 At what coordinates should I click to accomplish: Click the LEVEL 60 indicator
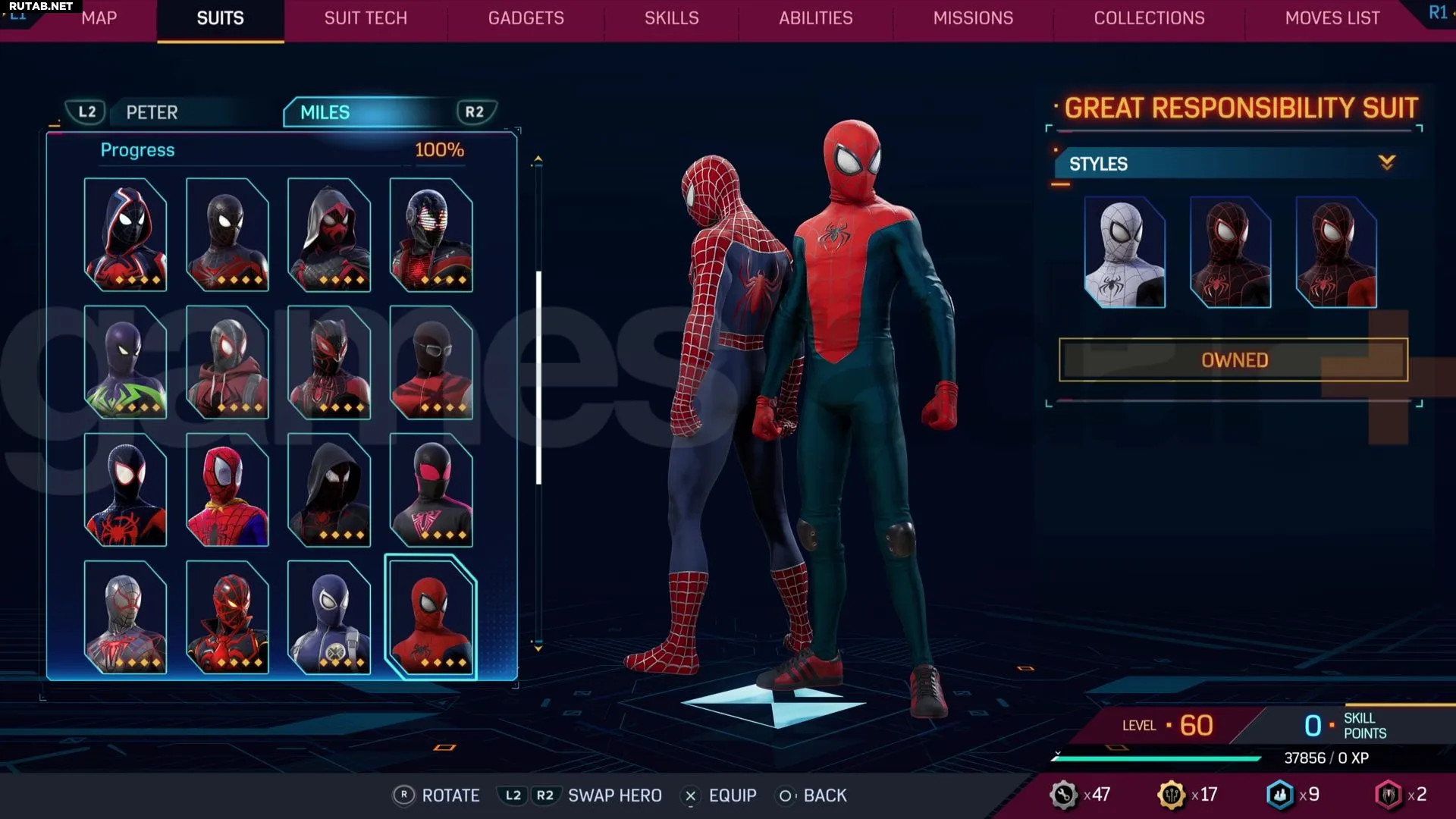(1168, 726)
